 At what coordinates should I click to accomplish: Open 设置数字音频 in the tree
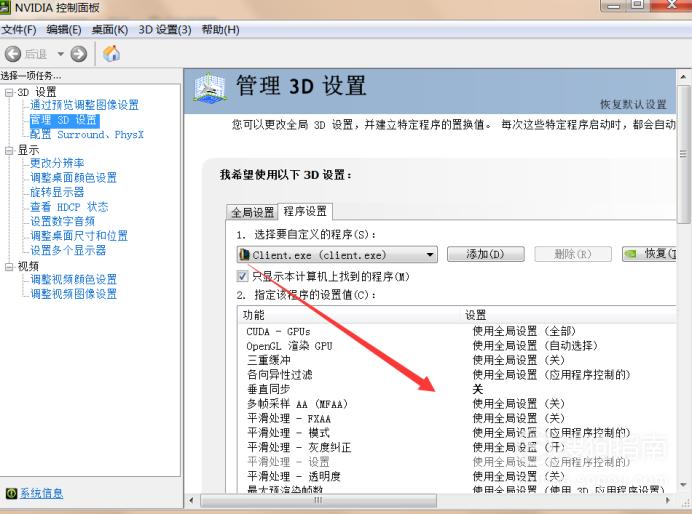(62, 221)
